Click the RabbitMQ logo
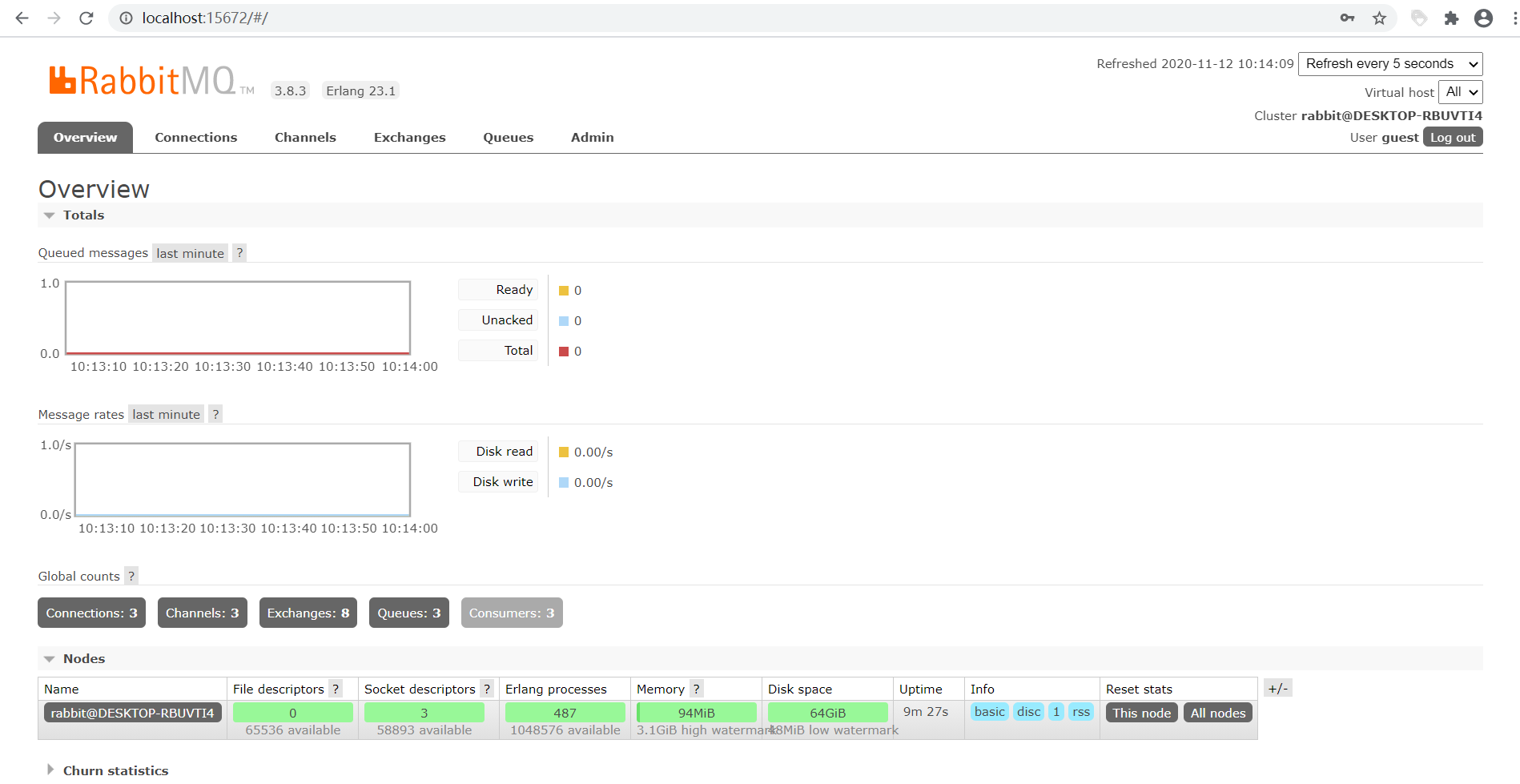The height and width of the screenshot is (784, 1520). pos(151,81)
